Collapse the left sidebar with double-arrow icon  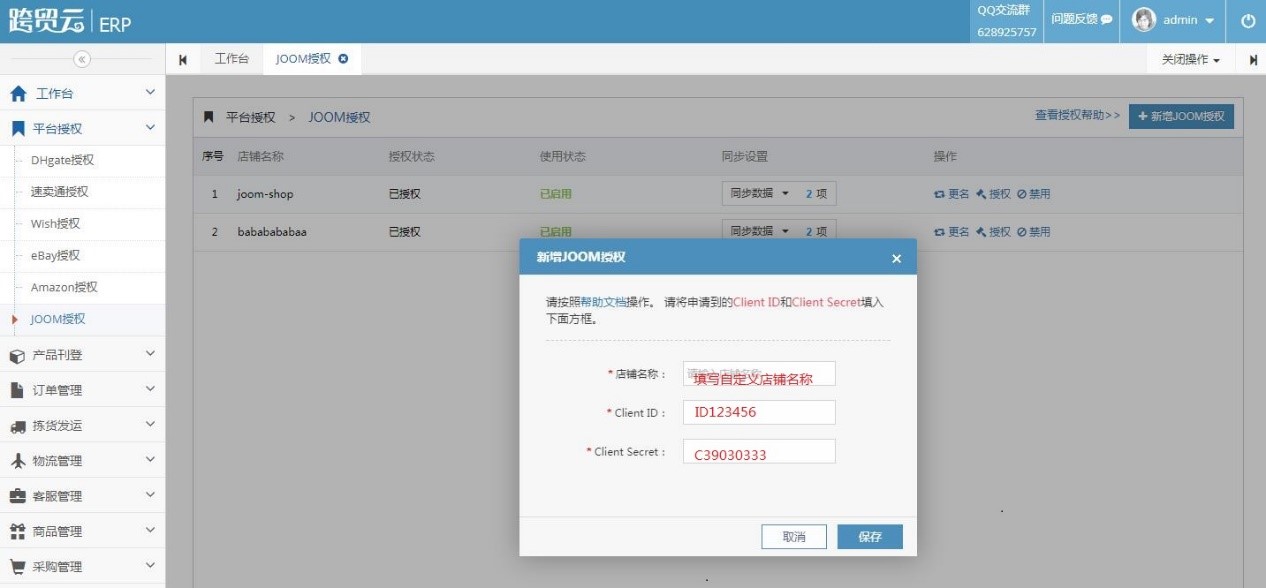[x=82, y=59]
